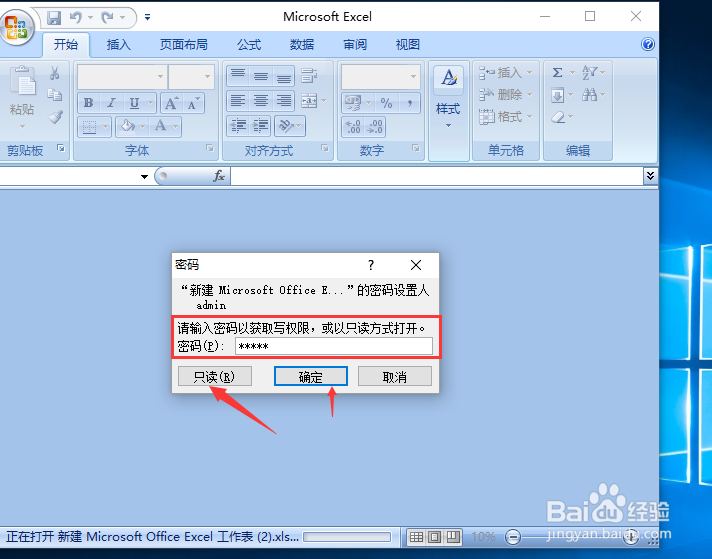The image size is (712, 559).
Task: Click Decrease Decimal icon
Action: point(375,127)
